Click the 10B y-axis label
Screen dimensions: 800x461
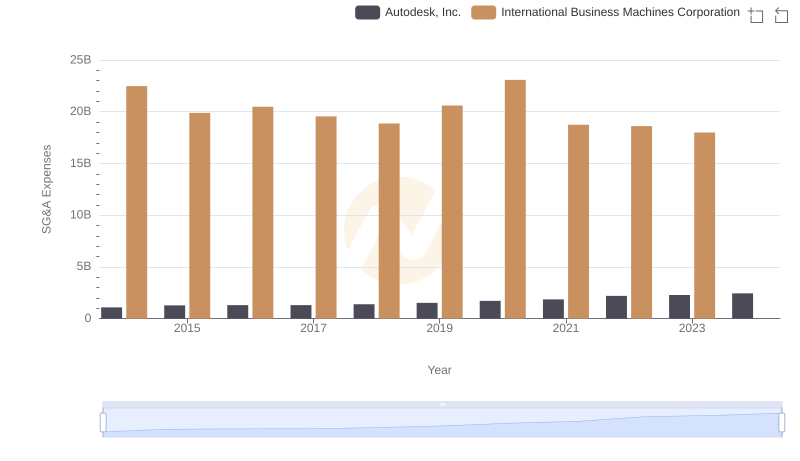point(81,215)
